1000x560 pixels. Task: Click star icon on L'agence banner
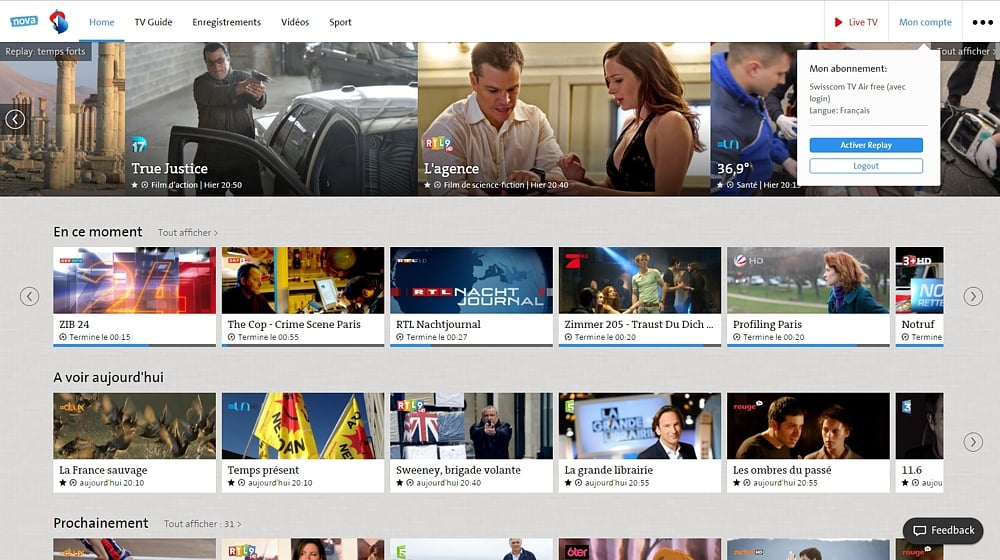pyautogui.click(x=427, y=185)
